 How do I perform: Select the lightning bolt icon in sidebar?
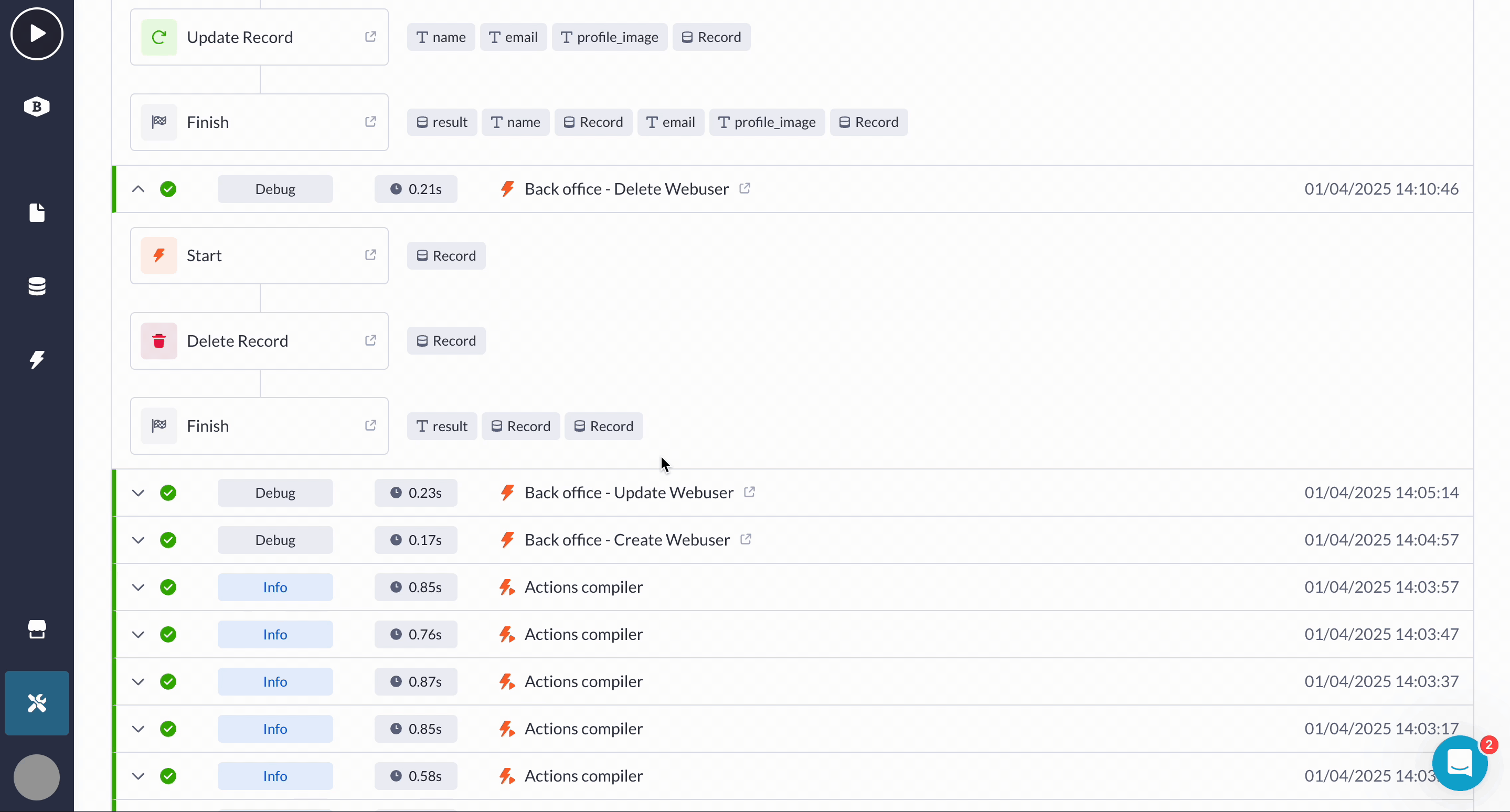(x=36, y=360)
